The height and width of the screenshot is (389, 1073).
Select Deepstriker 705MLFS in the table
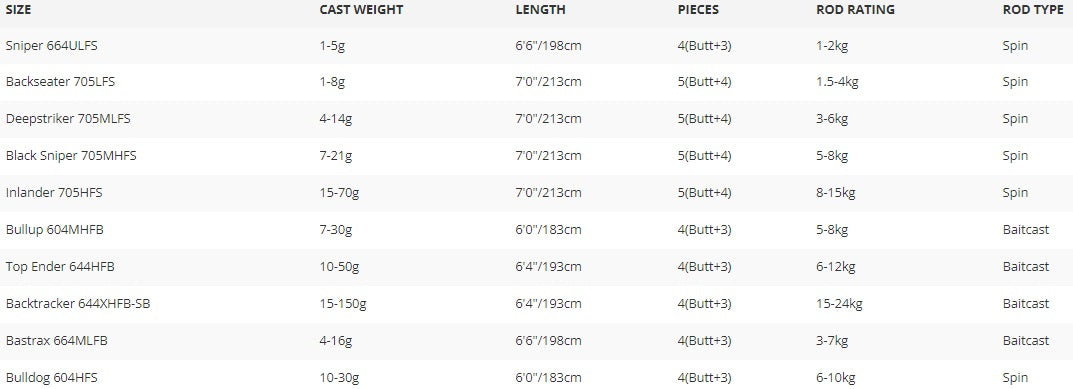pos(68,119)
